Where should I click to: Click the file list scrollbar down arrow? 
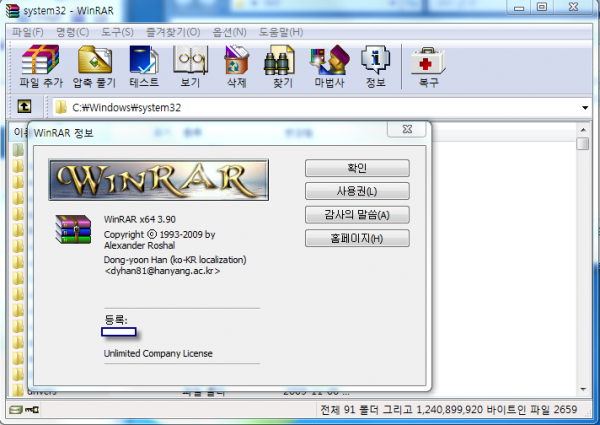click(x=583, y=389)
